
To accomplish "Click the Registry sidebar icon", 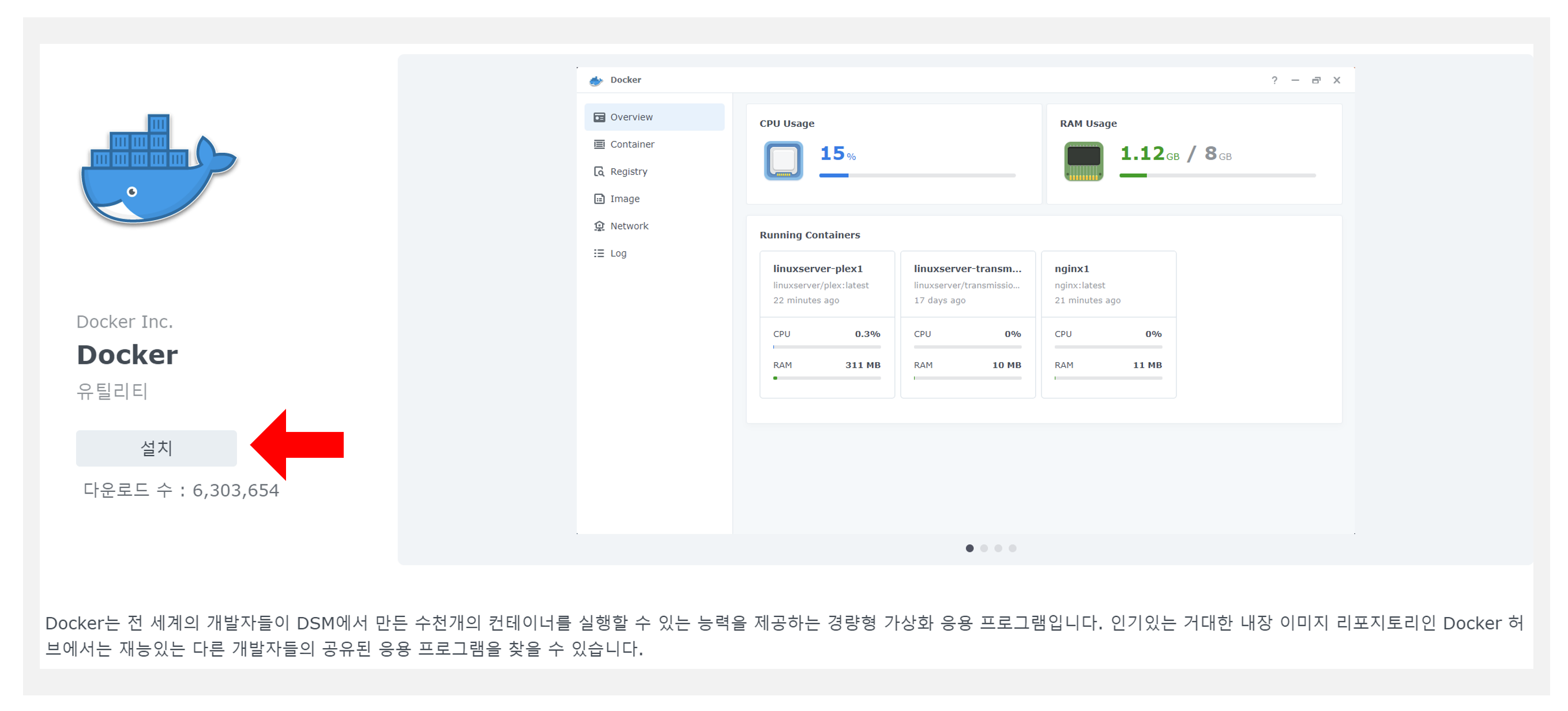I will point(600,172).
